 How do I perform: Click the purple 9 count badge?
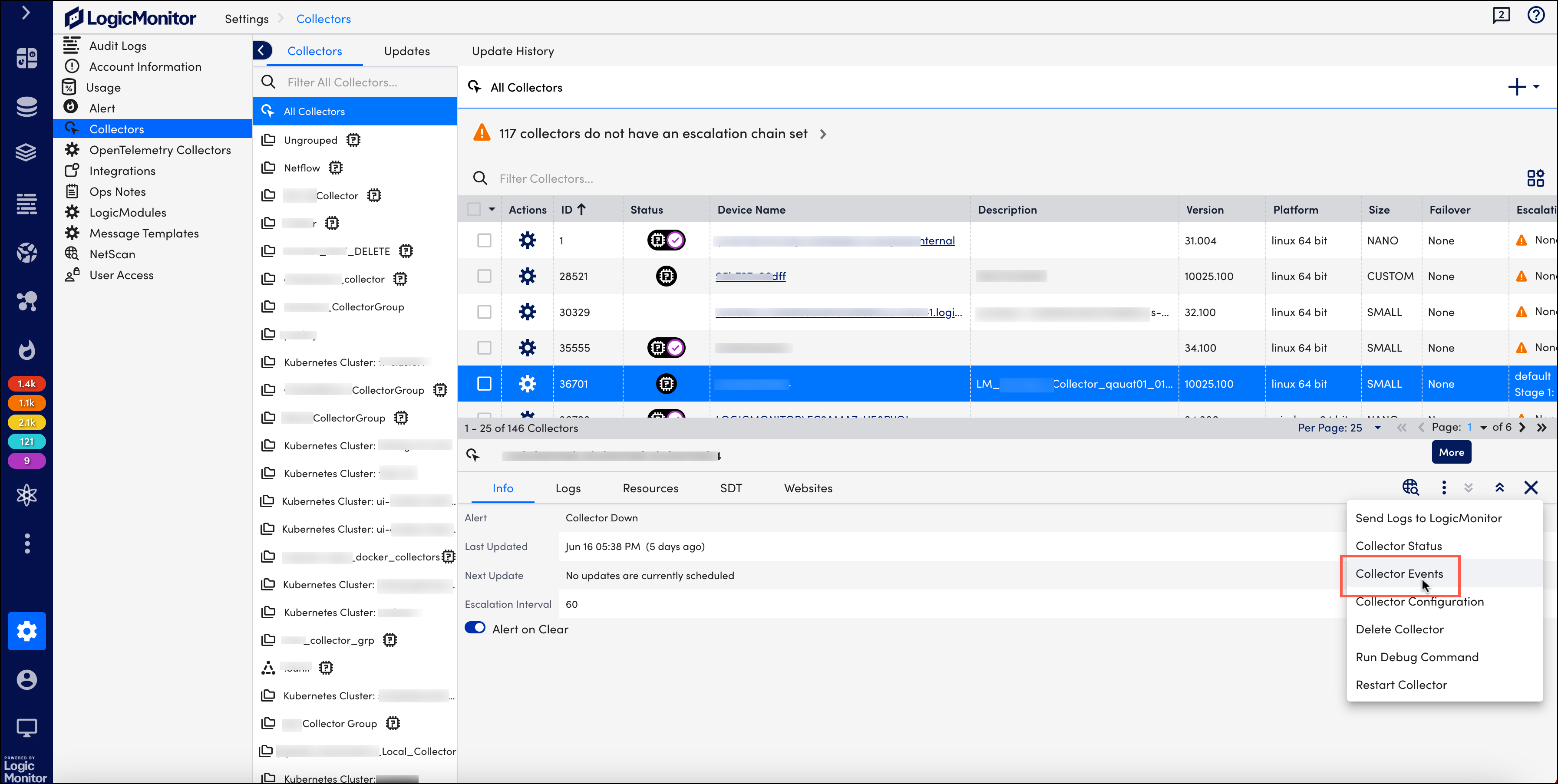click(x=26, y=461)
